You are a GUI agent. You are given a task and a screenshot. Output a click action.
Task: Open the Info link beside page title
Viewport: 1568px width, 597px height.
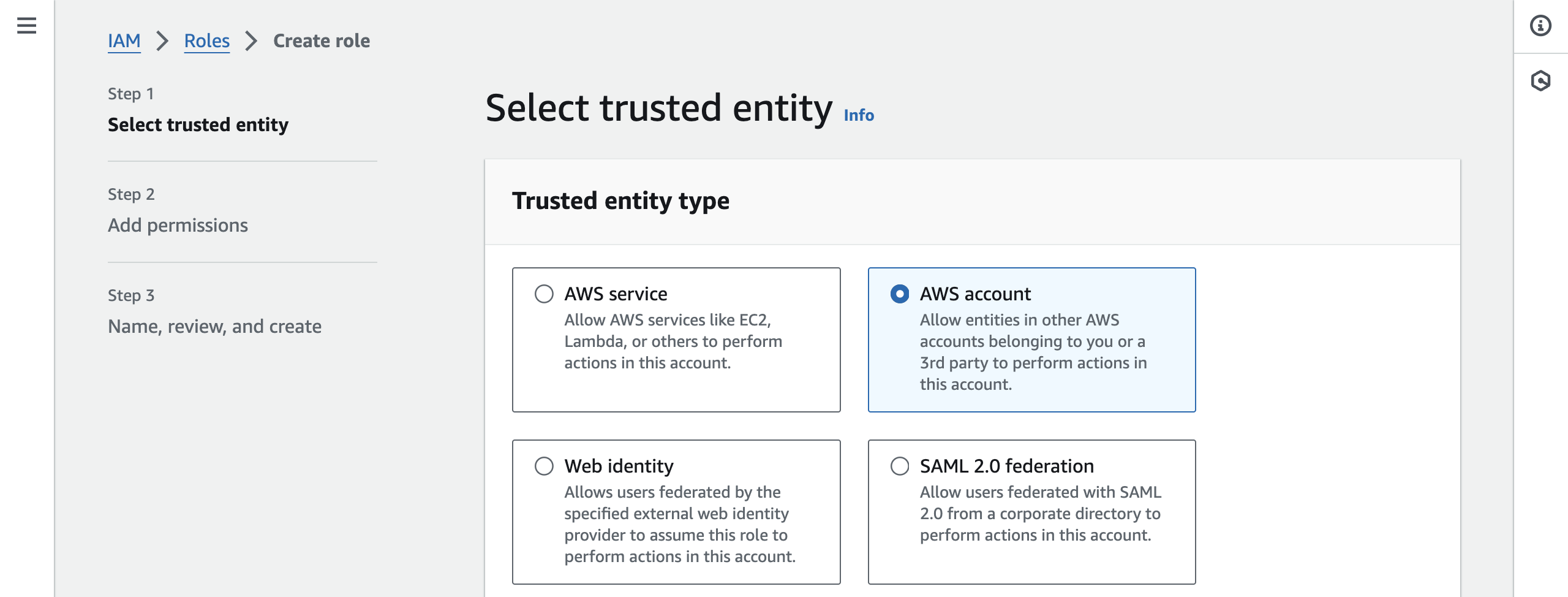click(x=859, y=115)
